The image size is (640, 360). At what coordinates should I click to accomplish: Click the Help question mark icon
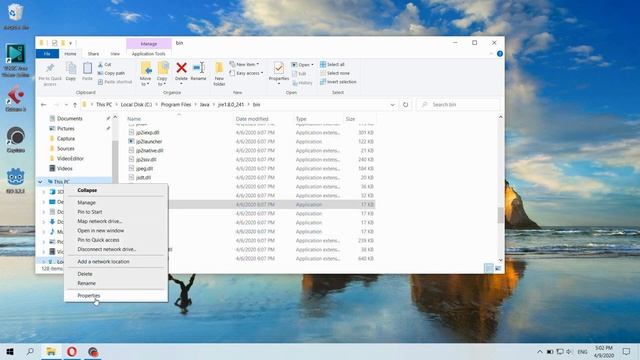500,54
